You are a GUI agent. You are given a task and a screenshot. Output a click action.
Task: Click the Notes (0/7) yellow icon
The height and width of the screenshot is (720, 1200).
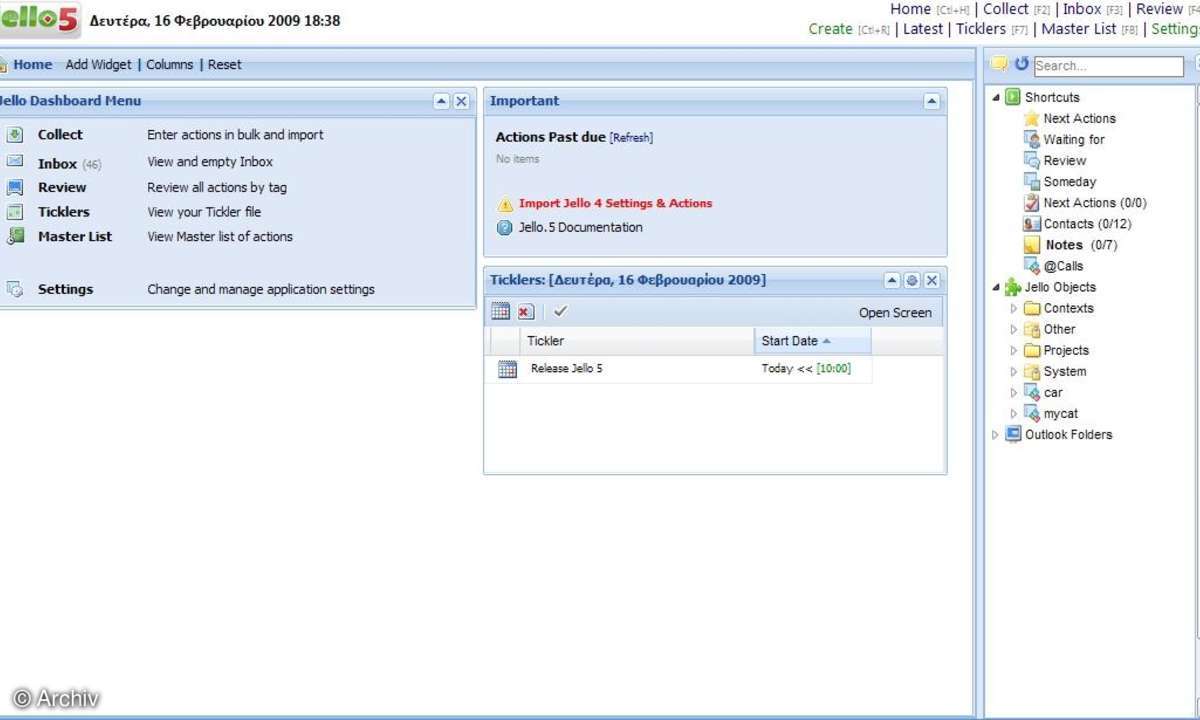[1032, 245]
